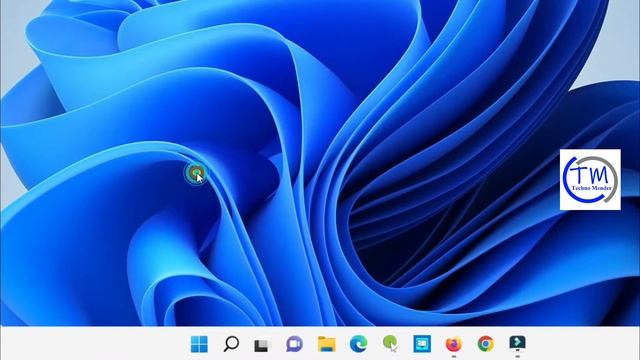Open Task View from taskbar
The width and height of the screenshot is (640, 360).
[x=262, y=345]
